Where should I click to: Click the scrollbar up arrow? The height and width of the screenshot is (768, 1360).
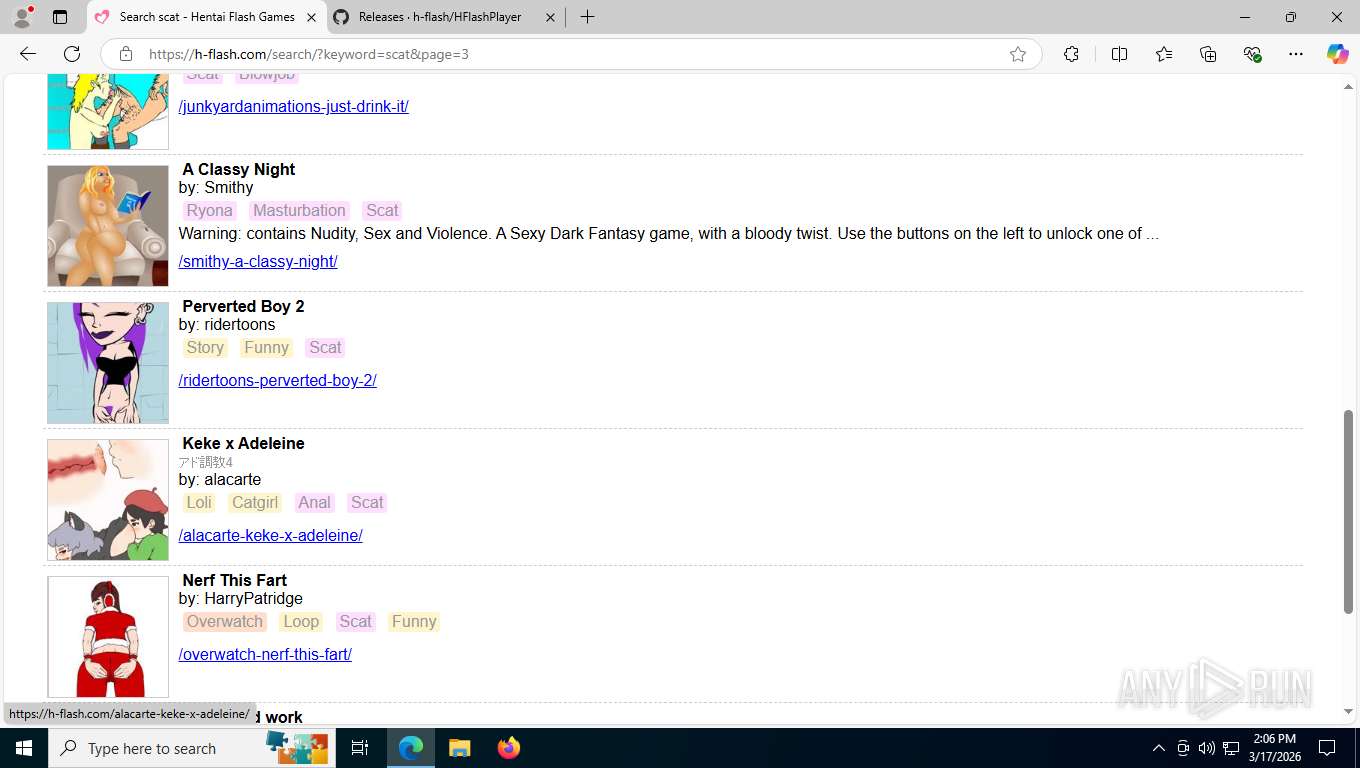pos(1348,87)
